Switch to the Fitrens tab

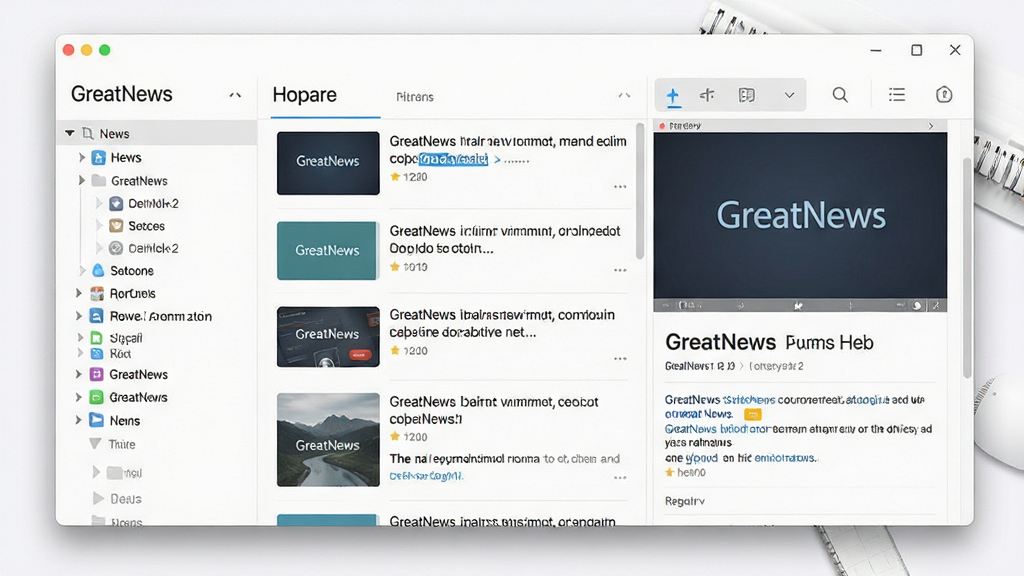415,97
